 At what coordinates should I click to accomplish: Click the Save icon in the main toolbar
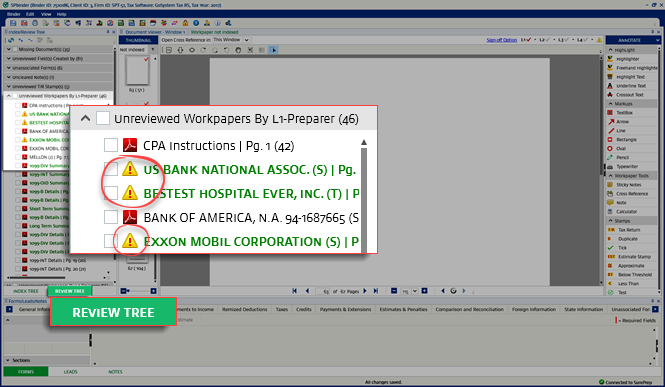pos(13,23)
